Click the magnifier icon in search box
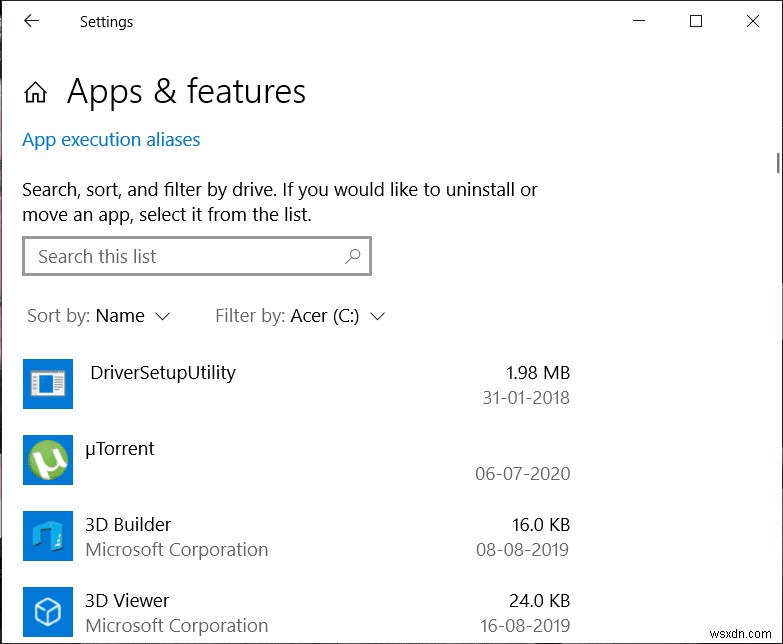The image size is (783, 644). [352, 256]
